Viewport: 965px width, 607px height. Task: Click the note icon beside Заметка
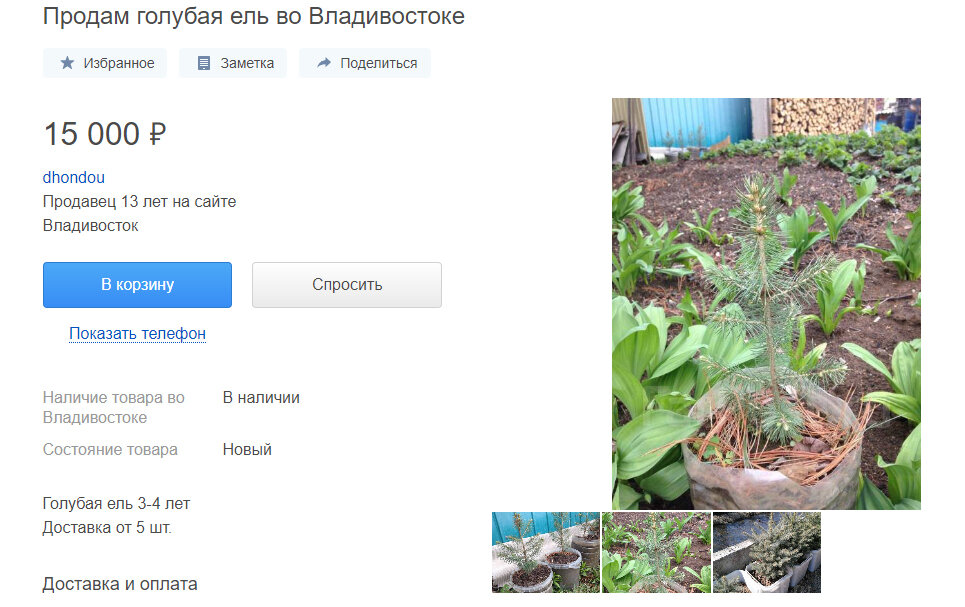(204, 63)
